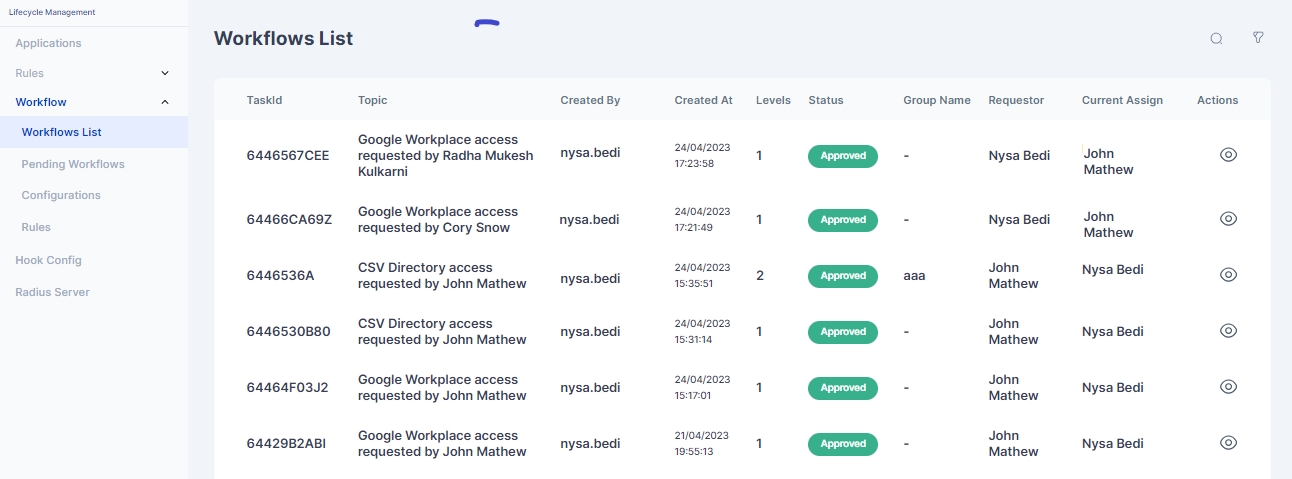
Task: Open the search icon in Workflows List header
Action: point(1216,39)
